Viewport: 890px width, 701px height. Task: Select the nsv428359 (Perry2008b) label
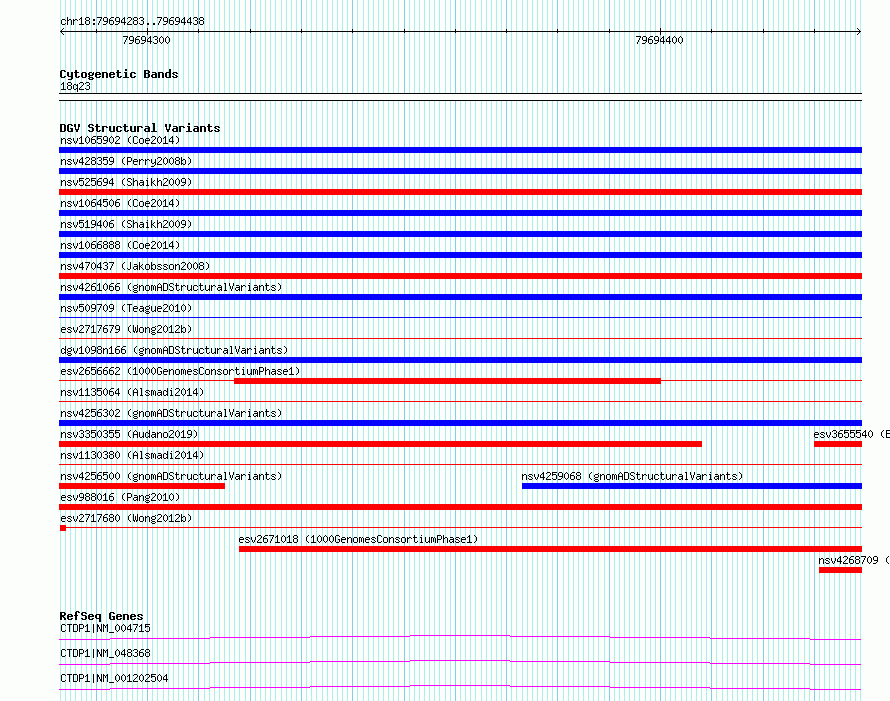tap(126, 161)
